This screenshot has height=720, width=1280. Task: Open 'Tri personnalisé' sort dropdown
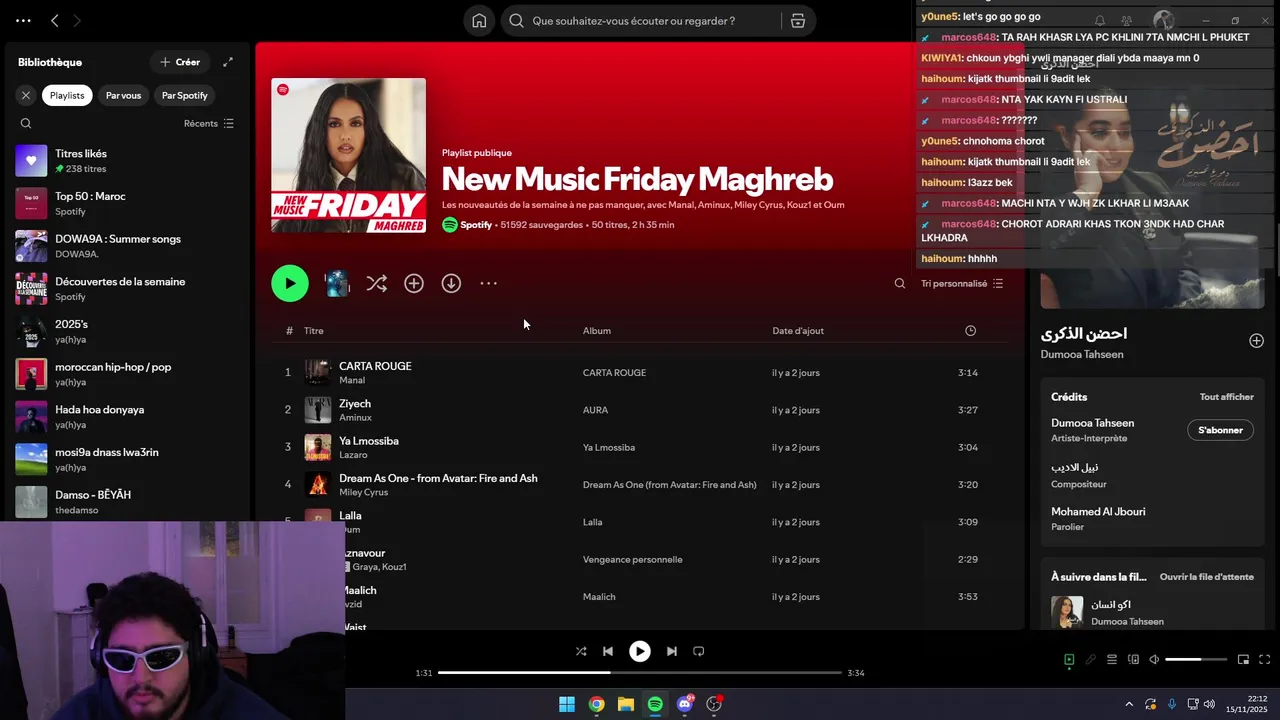click(x=962, y=283)
